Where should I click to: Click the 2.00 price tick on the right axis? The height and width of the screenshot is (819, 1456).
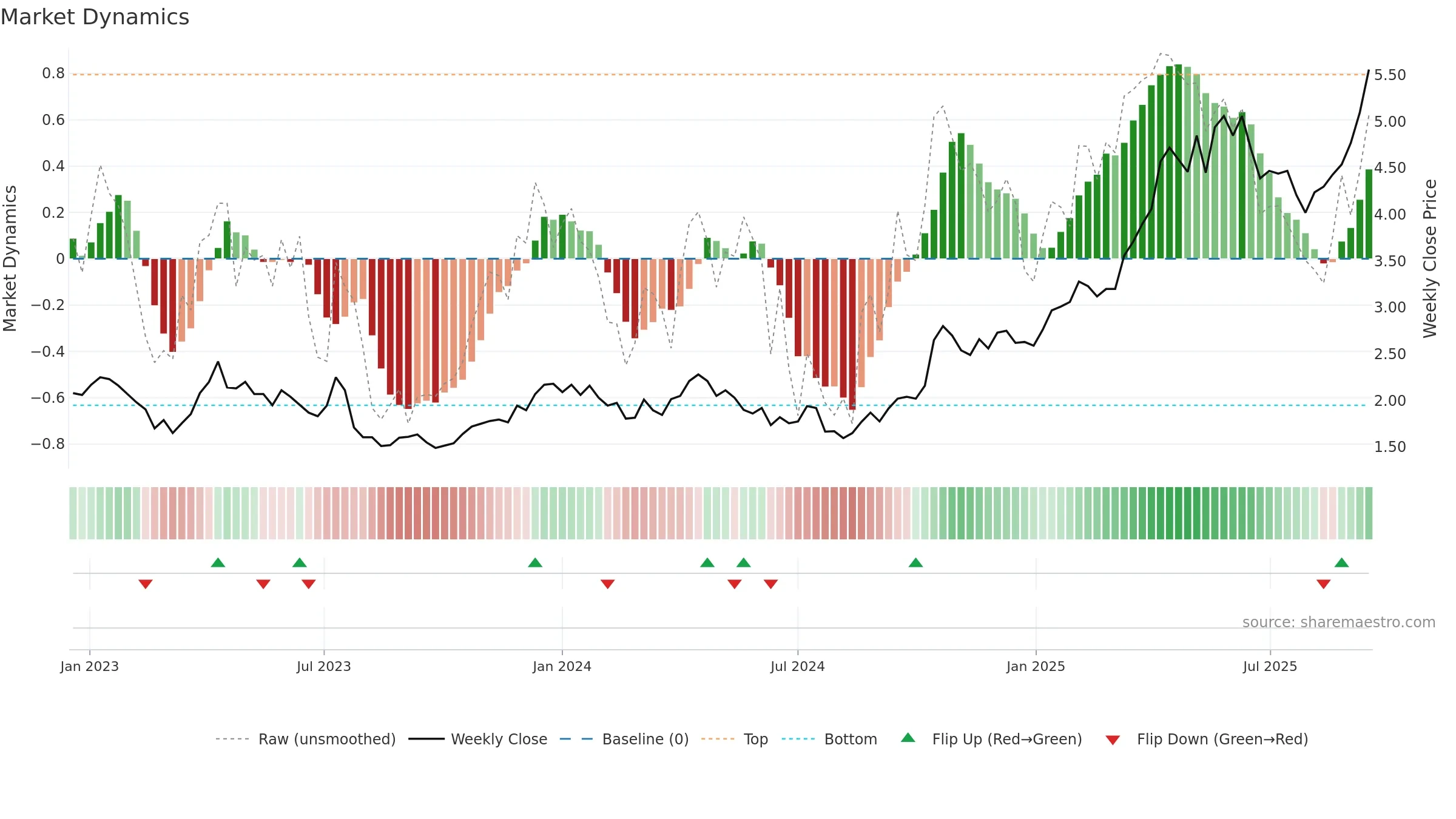click(1390, 400)
